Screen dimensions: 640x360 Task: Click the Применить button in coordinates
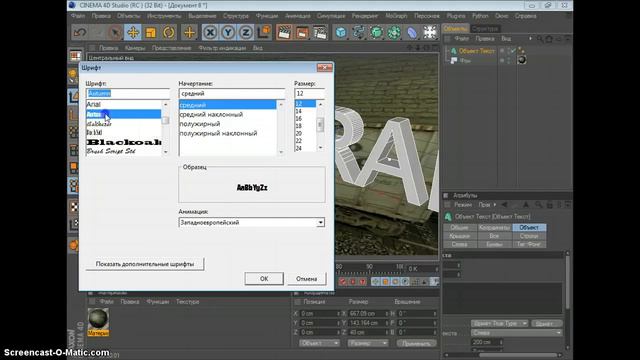416,343
